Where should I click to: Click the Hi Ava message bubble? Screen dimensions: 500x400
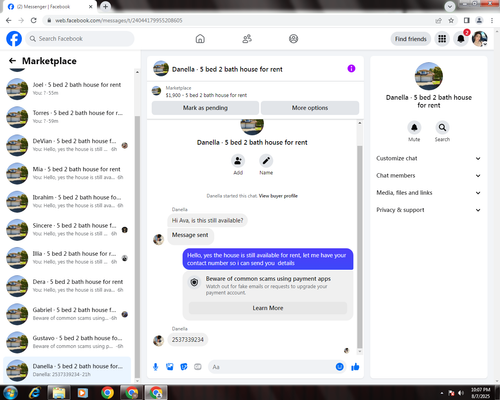(207, 220)
